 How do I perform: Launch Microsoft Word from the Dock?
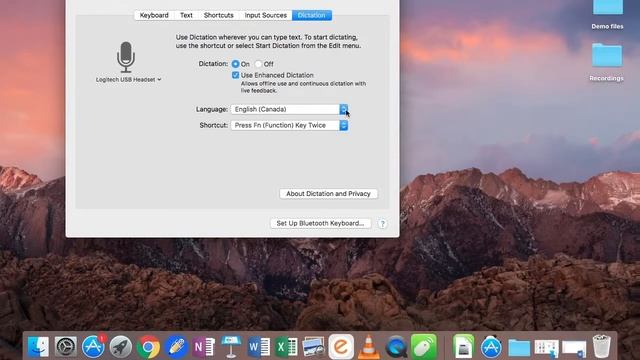258,347
